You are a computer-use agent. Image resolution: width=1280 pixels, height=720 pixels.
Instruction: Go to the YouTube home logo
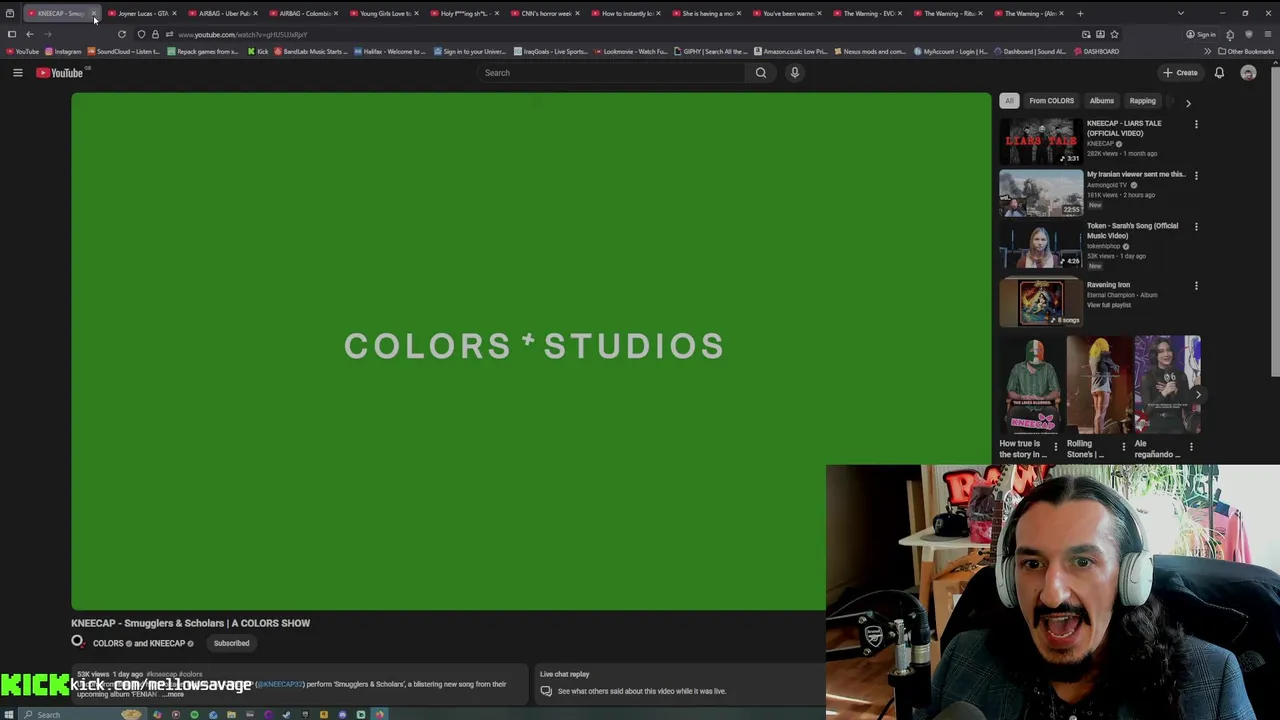62,73
